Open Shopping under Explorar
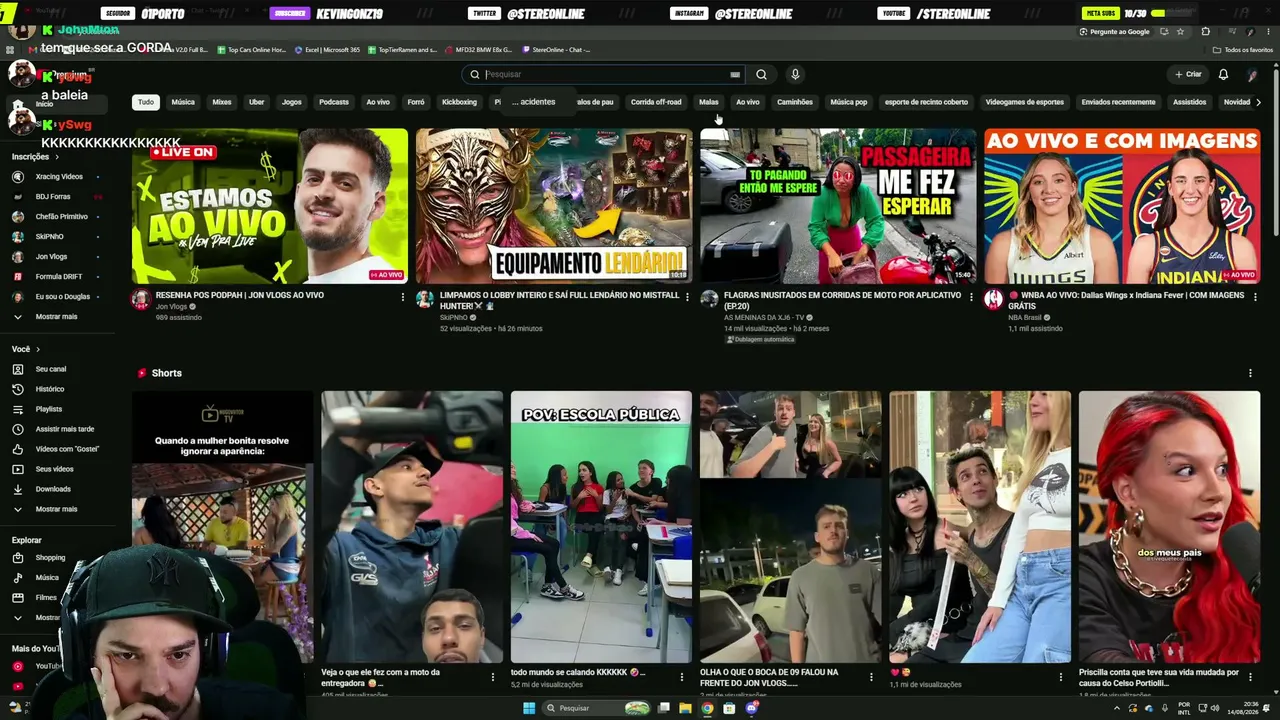Viewport: 1280px width, 720px height. click(x=50, y=558)
